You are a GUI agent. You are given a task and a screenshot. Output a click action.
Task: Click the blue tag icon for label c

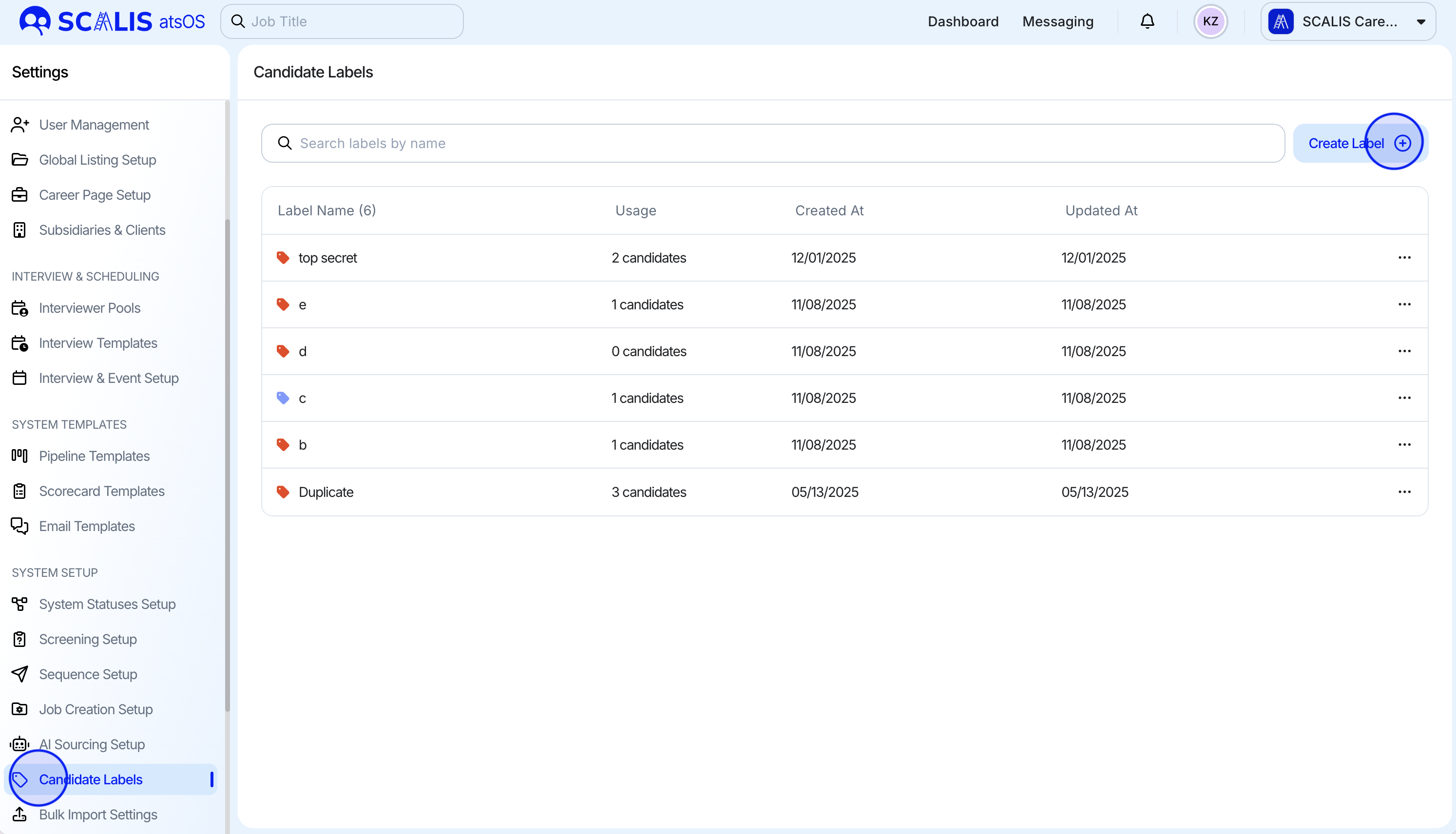(283, 398)
